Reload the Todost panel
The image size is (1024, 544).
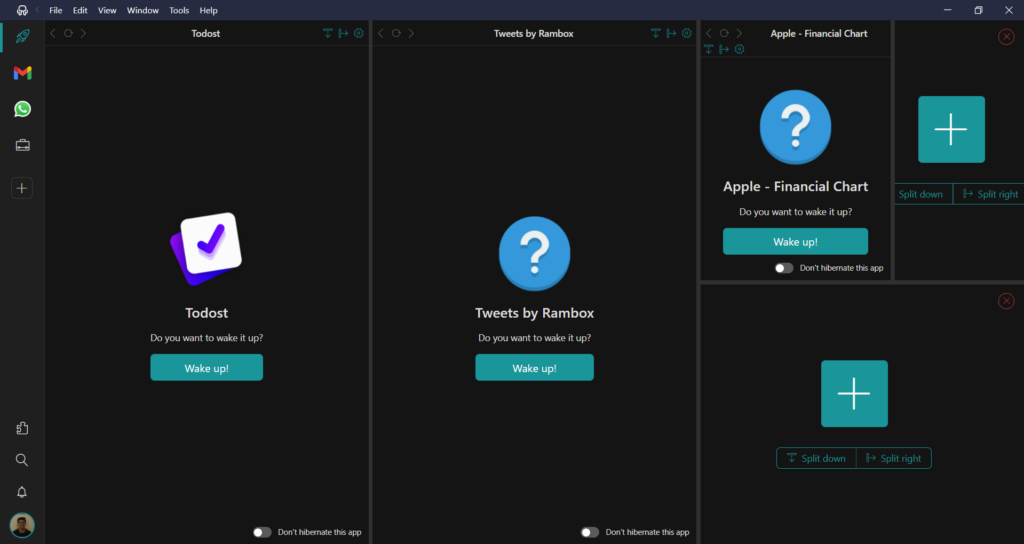[68, 33]
